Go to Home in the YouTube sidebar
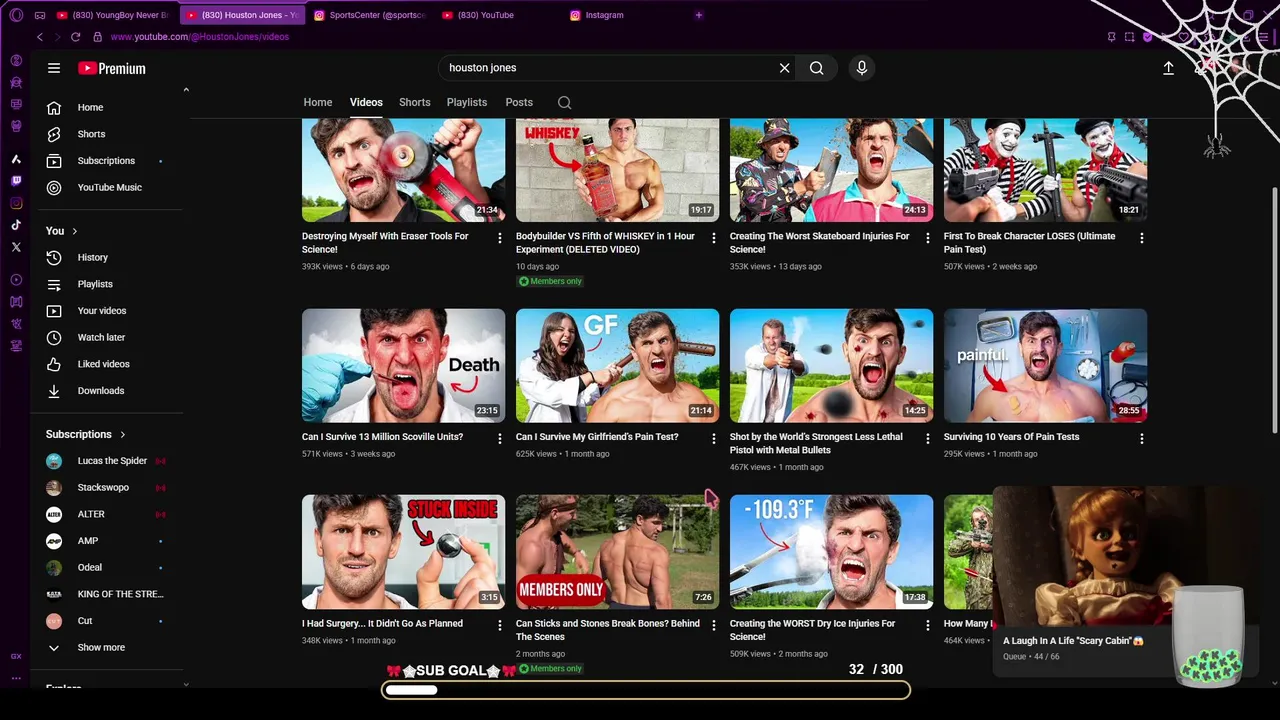The image size is (1280, 720). coord(112,107)
